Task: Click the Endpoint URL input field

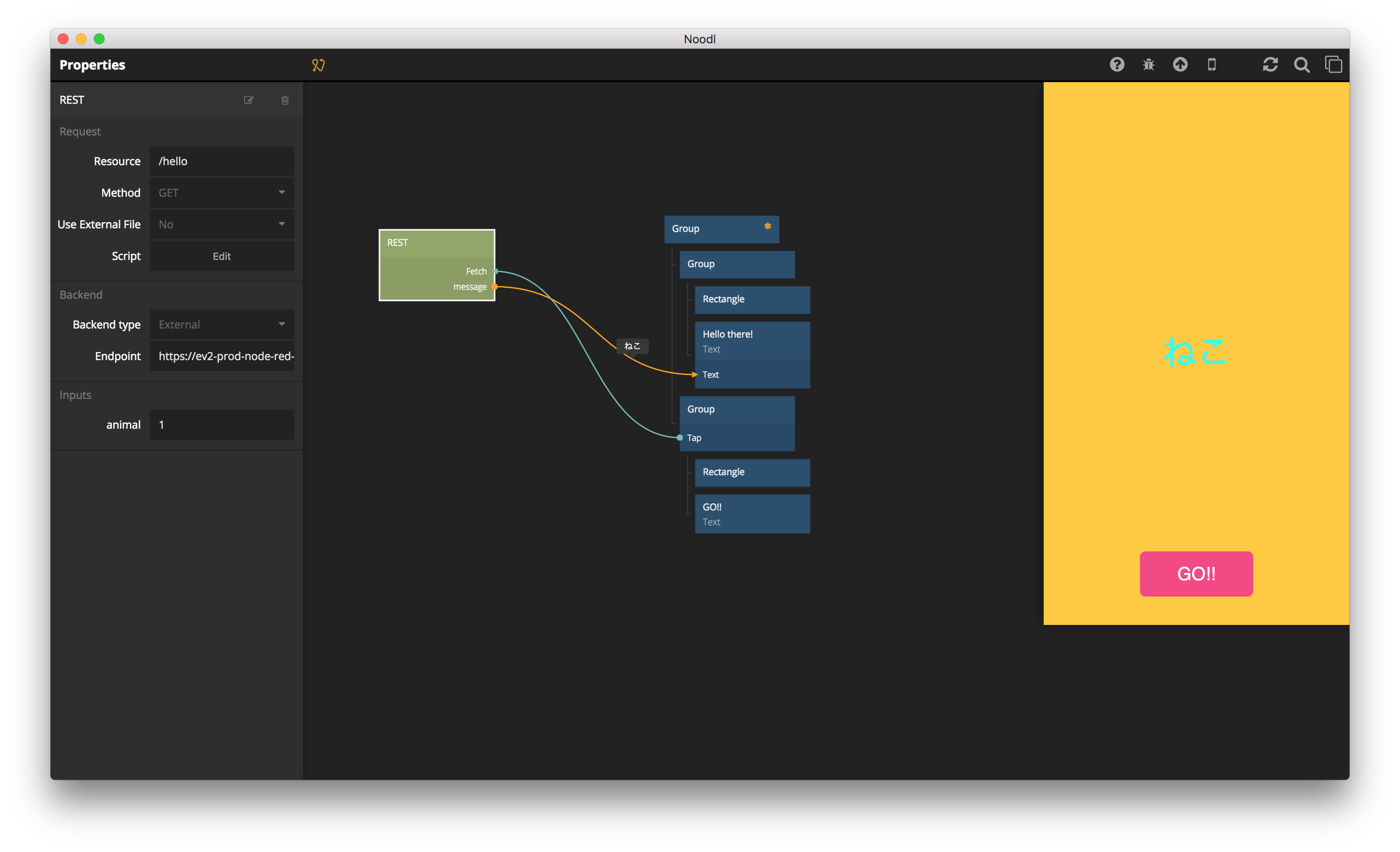Action: coord(221,357)
